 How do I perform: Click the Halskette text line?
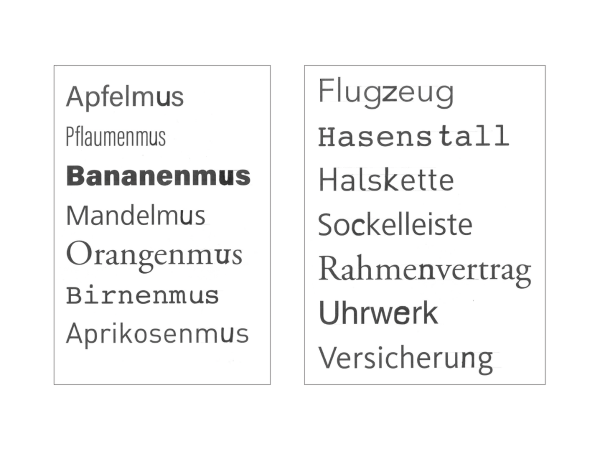[386, 179]
